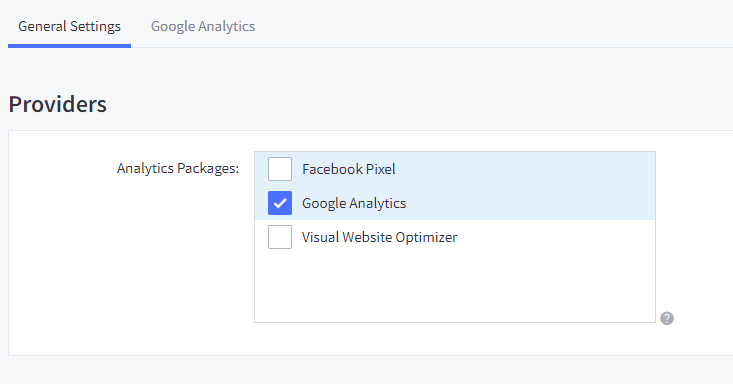Click the Providers section heading
The image size is (733, 384).
pos(57,104)
